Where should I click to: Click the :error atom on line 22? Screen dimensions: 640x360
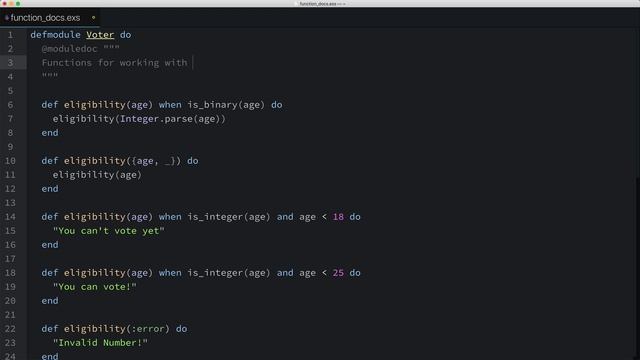[x=147, y=329]
